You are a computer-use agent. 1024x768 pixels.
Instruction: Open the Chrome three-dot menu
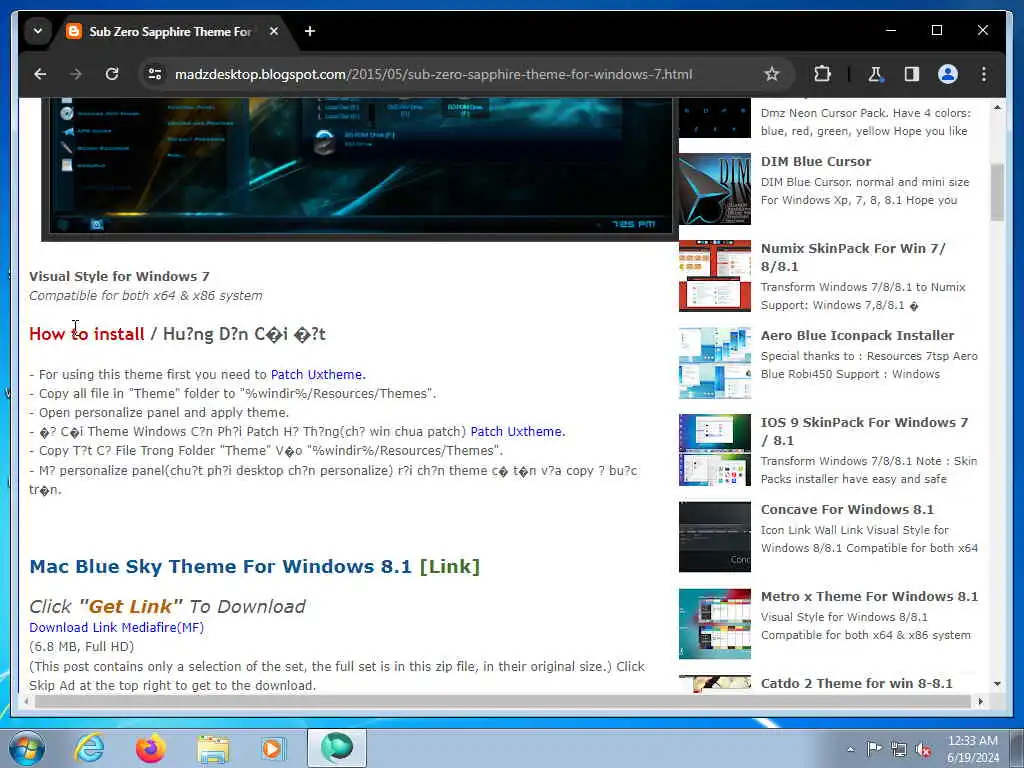(984, 74)
